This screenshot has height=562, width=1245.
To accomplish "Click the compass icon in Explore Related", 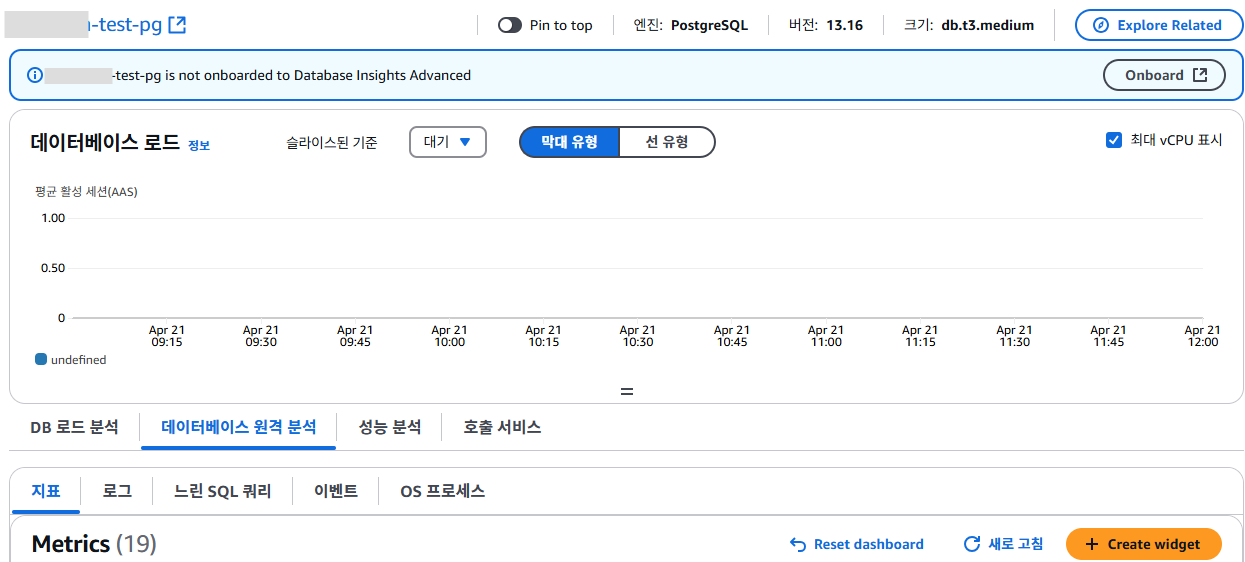I will pos(1101,25).
